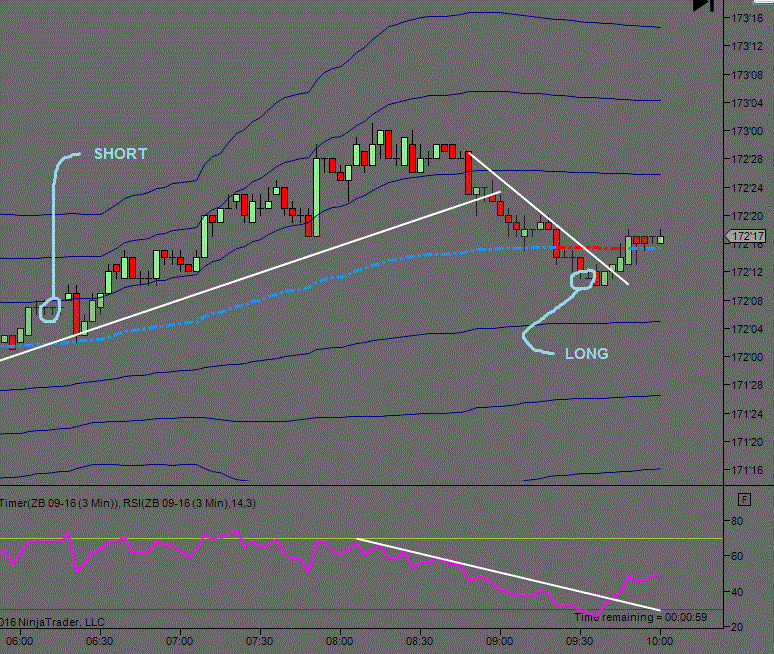Click the 08:00 time axis label

[x=340, y=641]
